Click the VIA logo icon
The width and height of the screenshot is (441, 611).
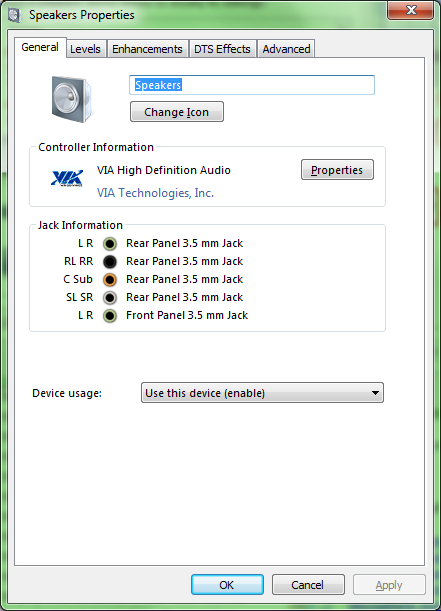point(67,178)
